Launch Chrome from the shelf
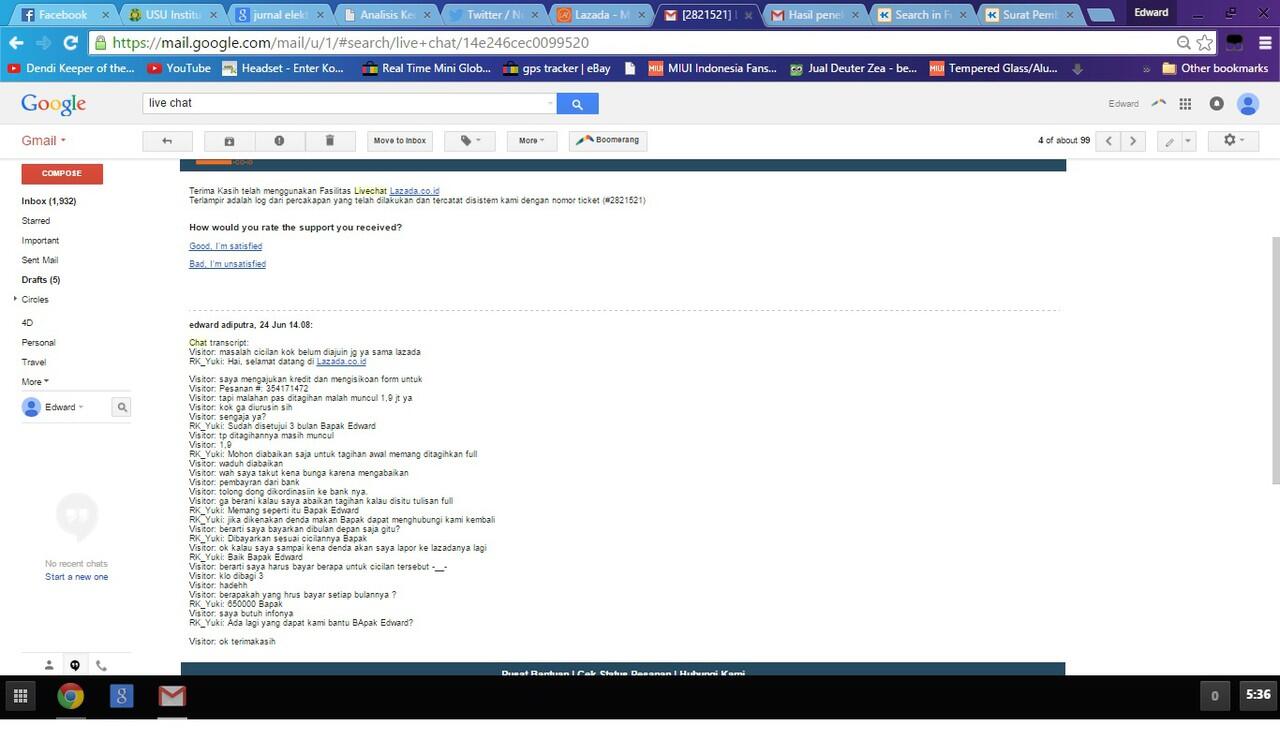This screenshot has width=1280, height=740. (70, 696)
